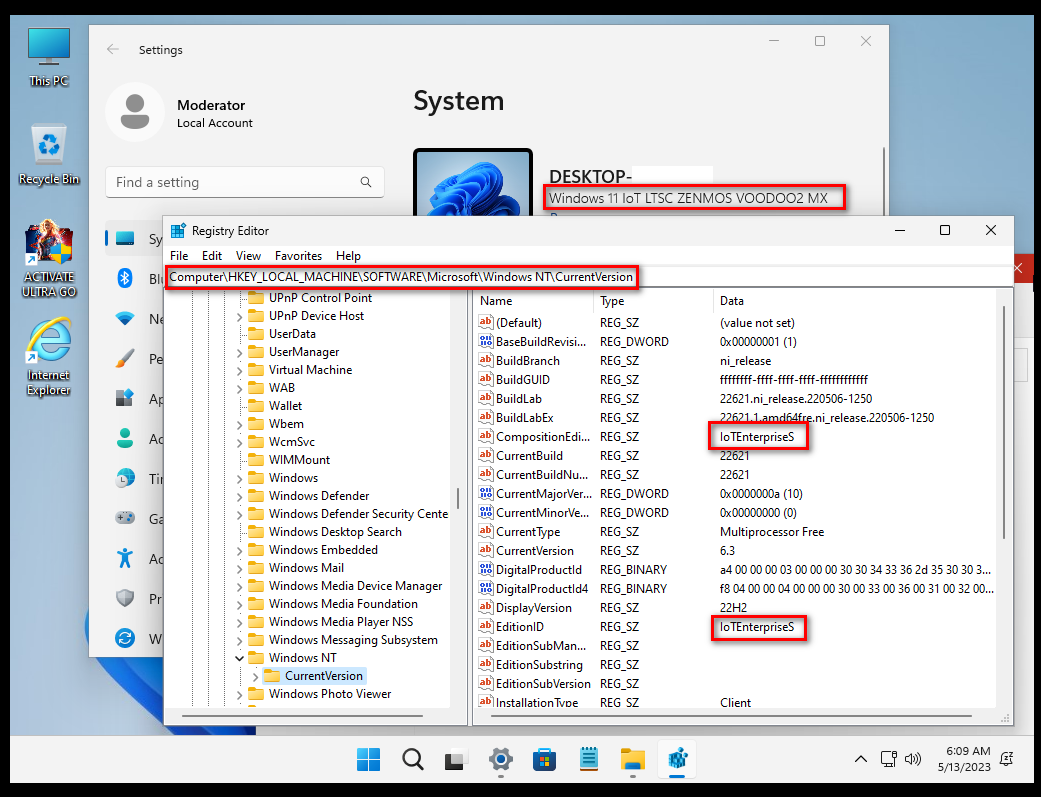
Task: Open the network tray icon
Action: pyautogui.click(x=888, y=758)
